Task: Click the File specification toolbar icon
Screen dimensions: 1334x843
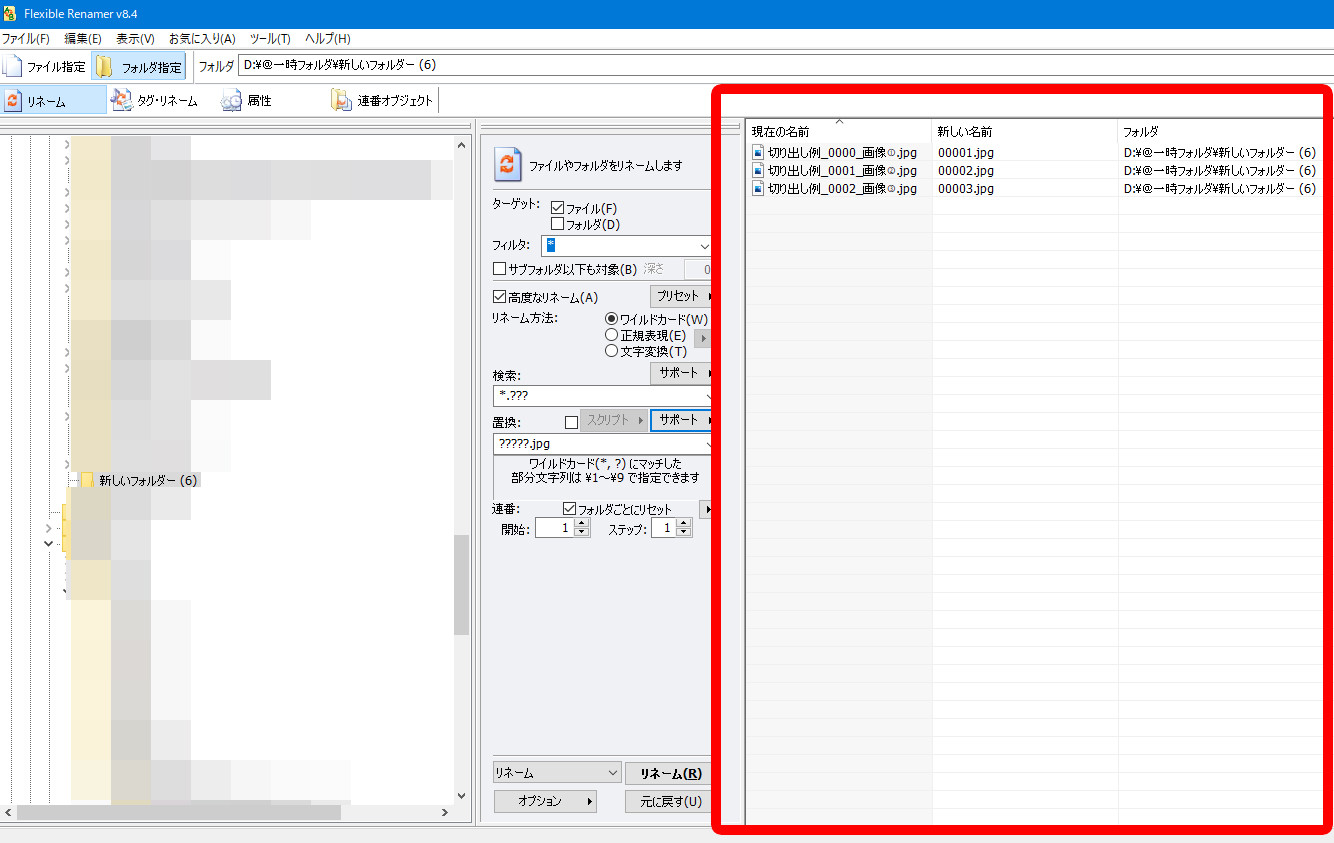Action: 13,67
